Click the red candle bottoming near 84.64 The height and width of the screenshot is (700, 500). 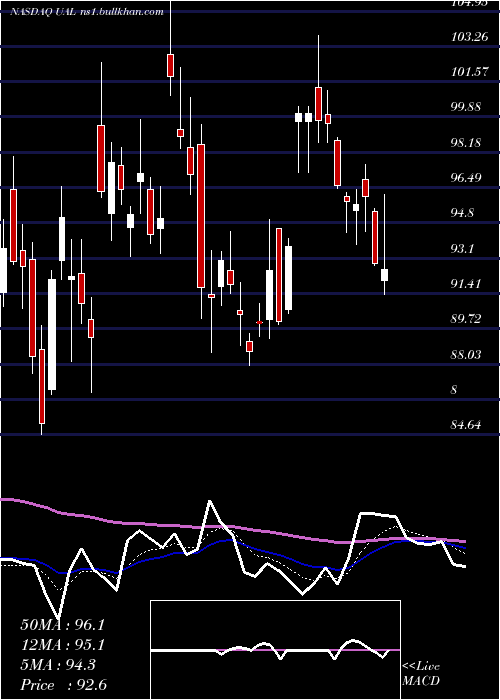click(42, 386)
